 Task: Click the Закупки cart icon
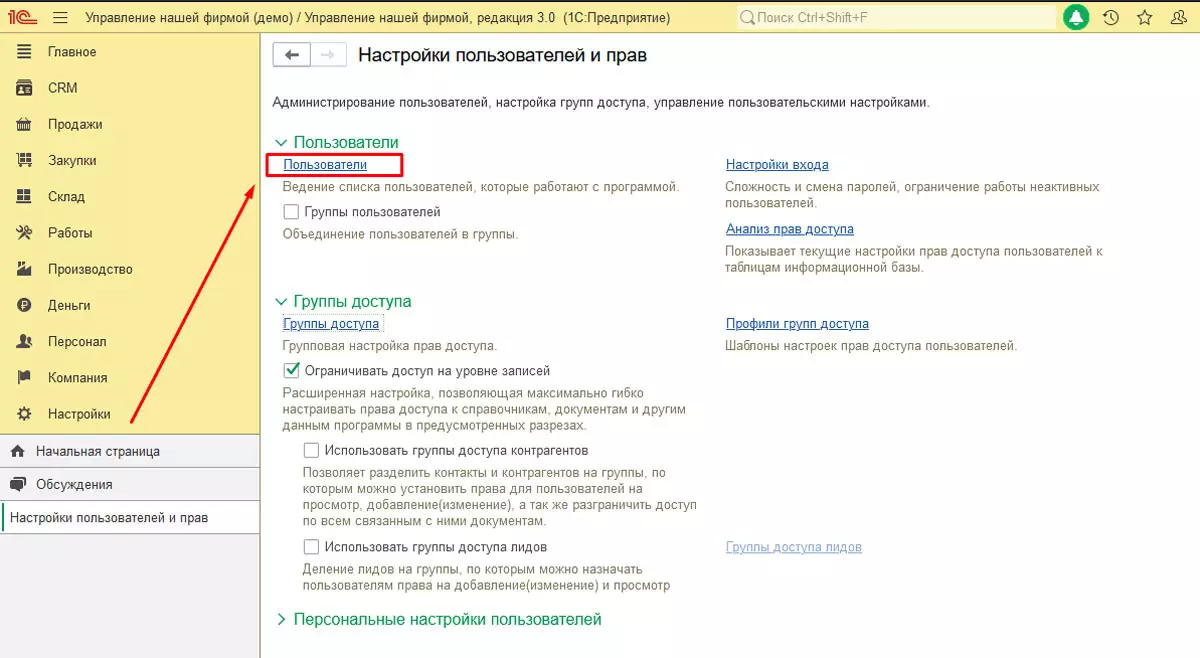coord(25,160)
